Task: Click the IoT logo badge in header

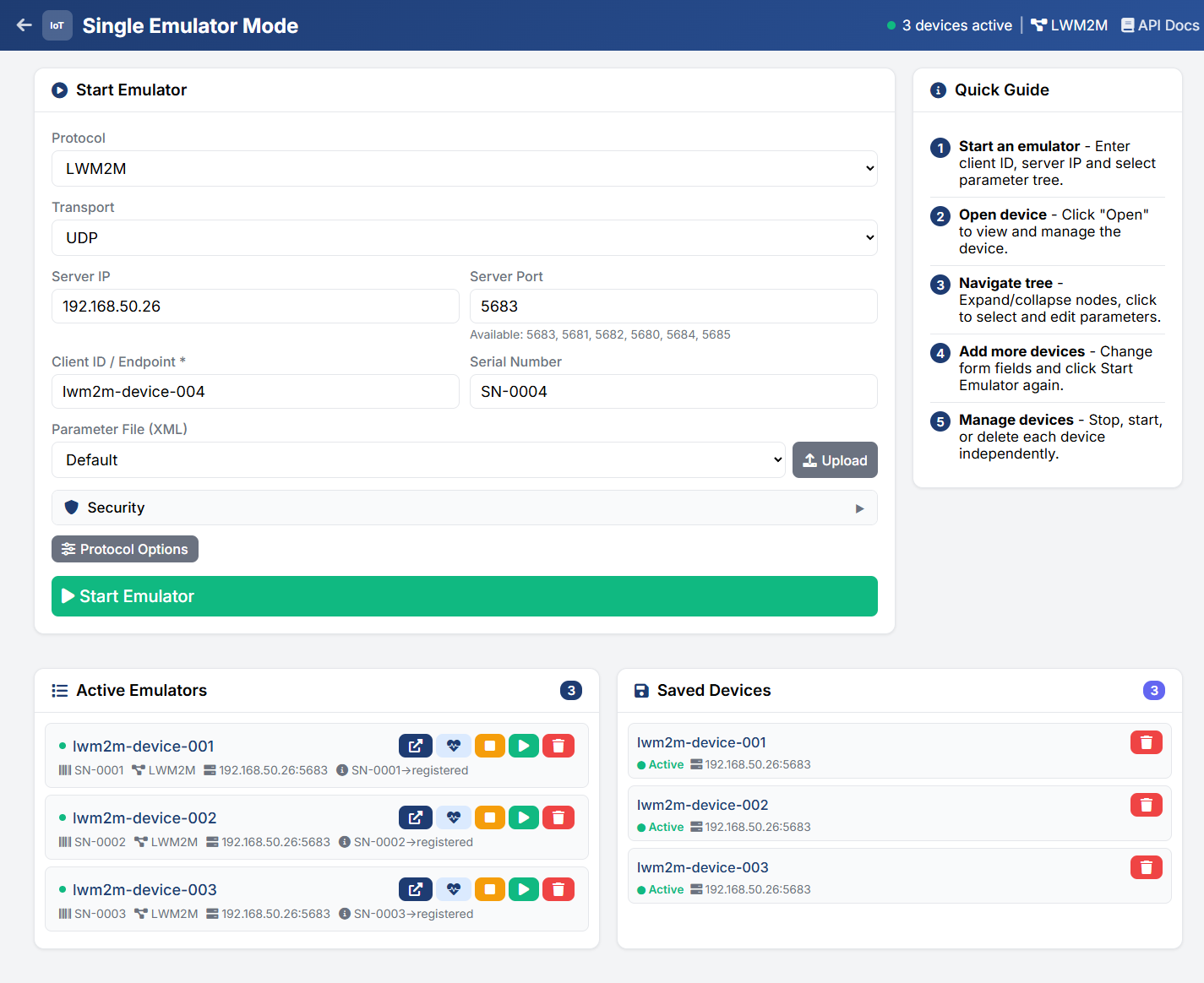Action: pos(57,25)
